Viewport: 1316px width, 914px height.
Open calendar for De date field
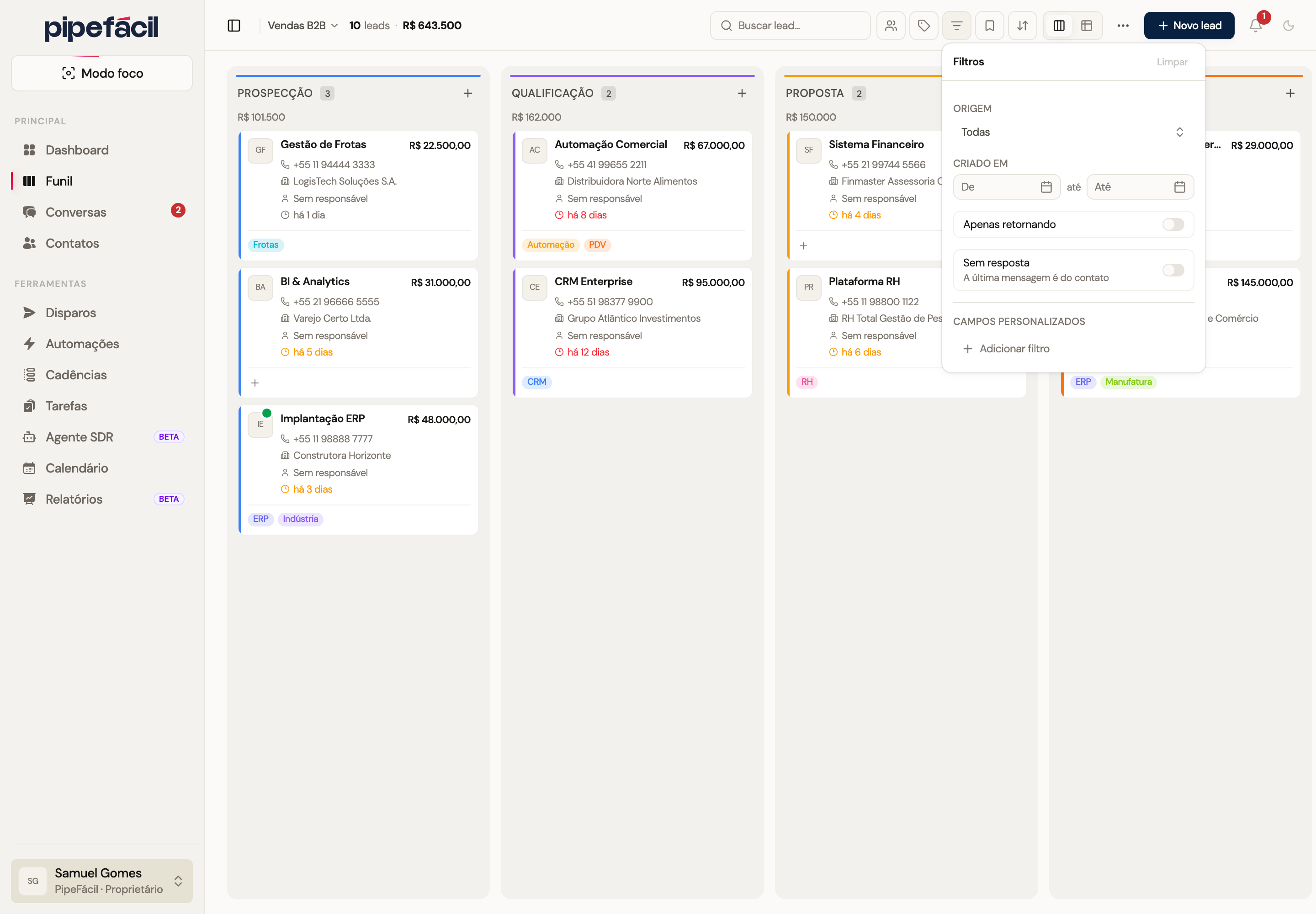pos(1045,187)
